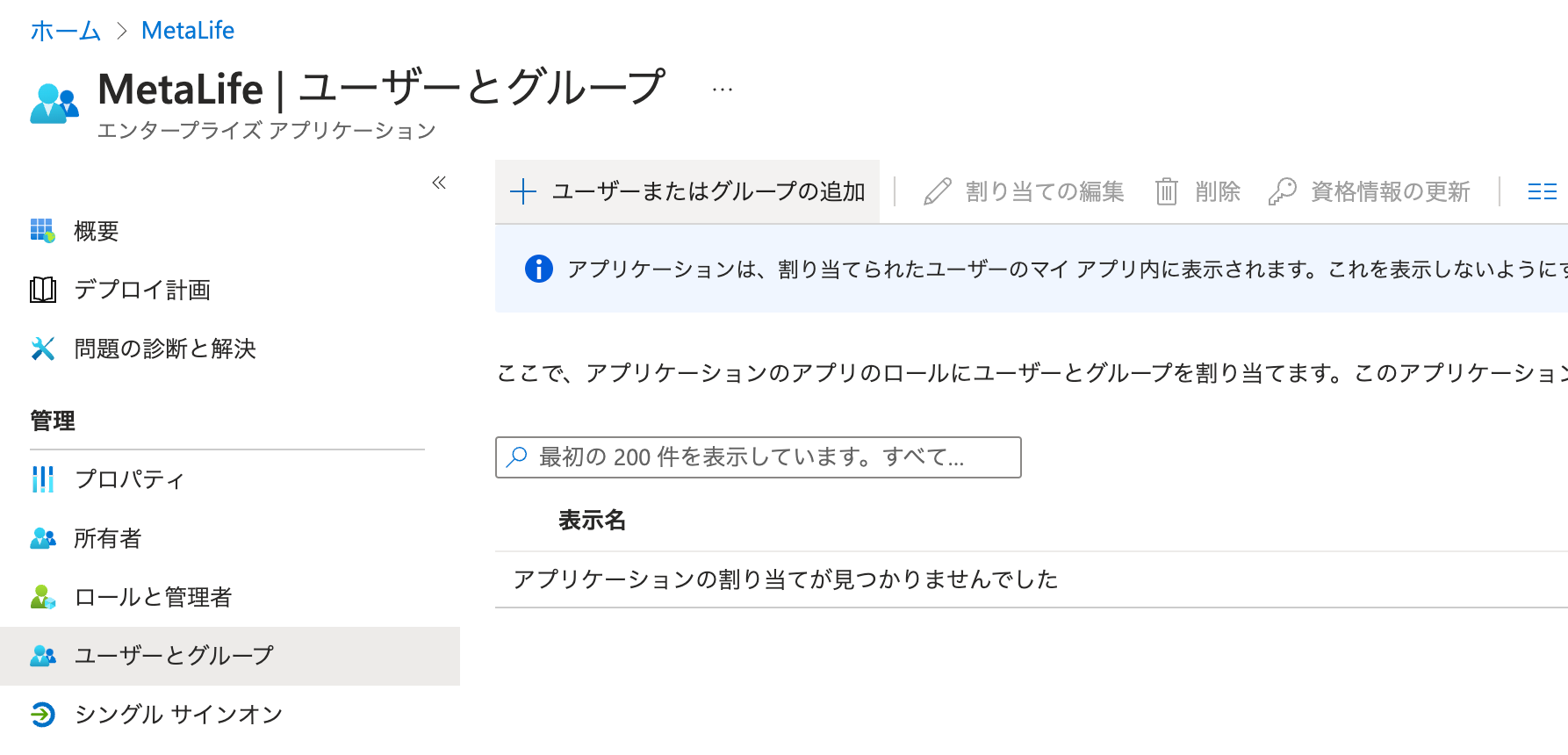The height and width of the screenshot is (755, 1568).
Task: Open シングル サインオン menu item
Action: tap(178, 715)
